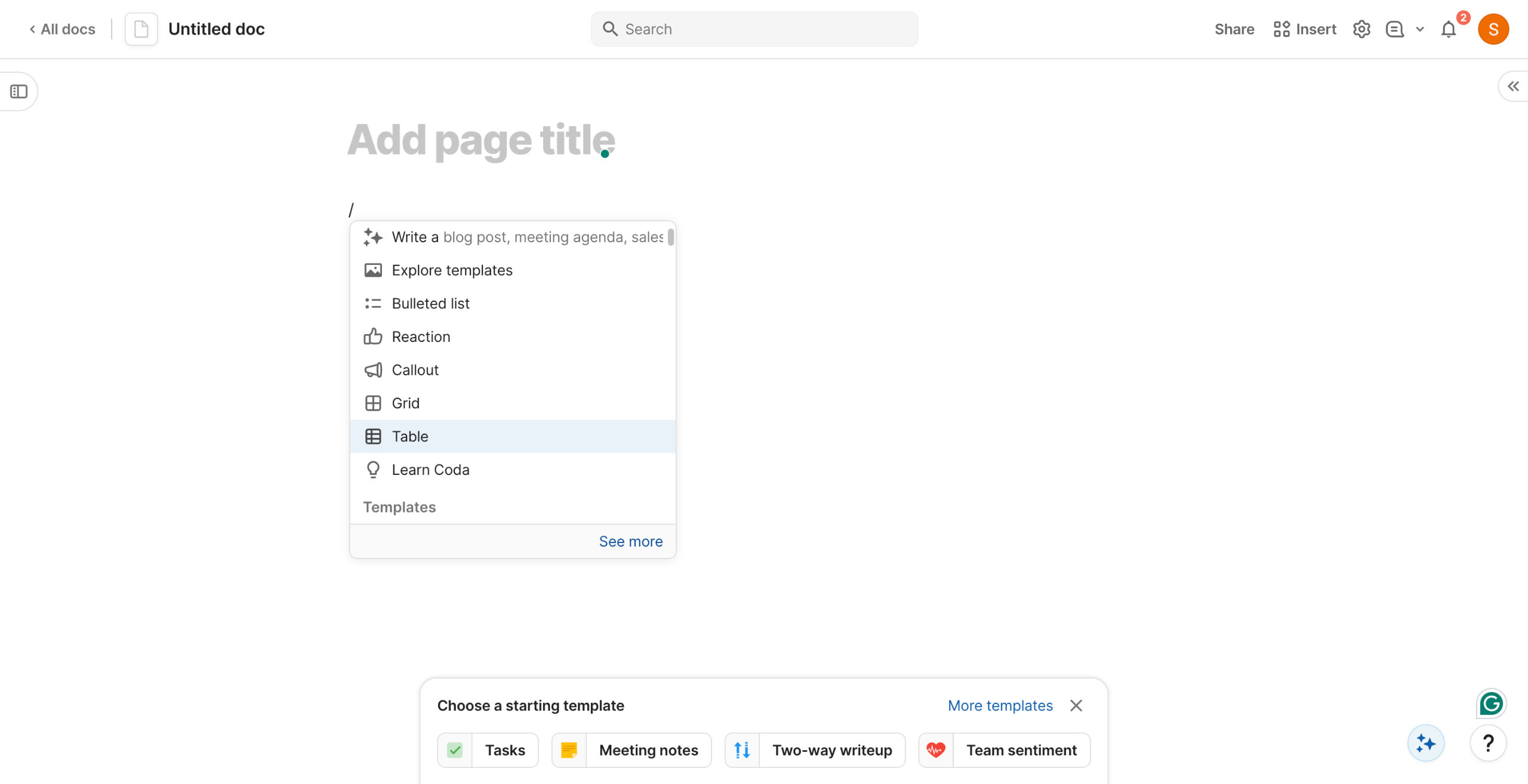Open the settings gear icon
The width and height of the screenshot is (1528, 784).
tap(1361, 29)
